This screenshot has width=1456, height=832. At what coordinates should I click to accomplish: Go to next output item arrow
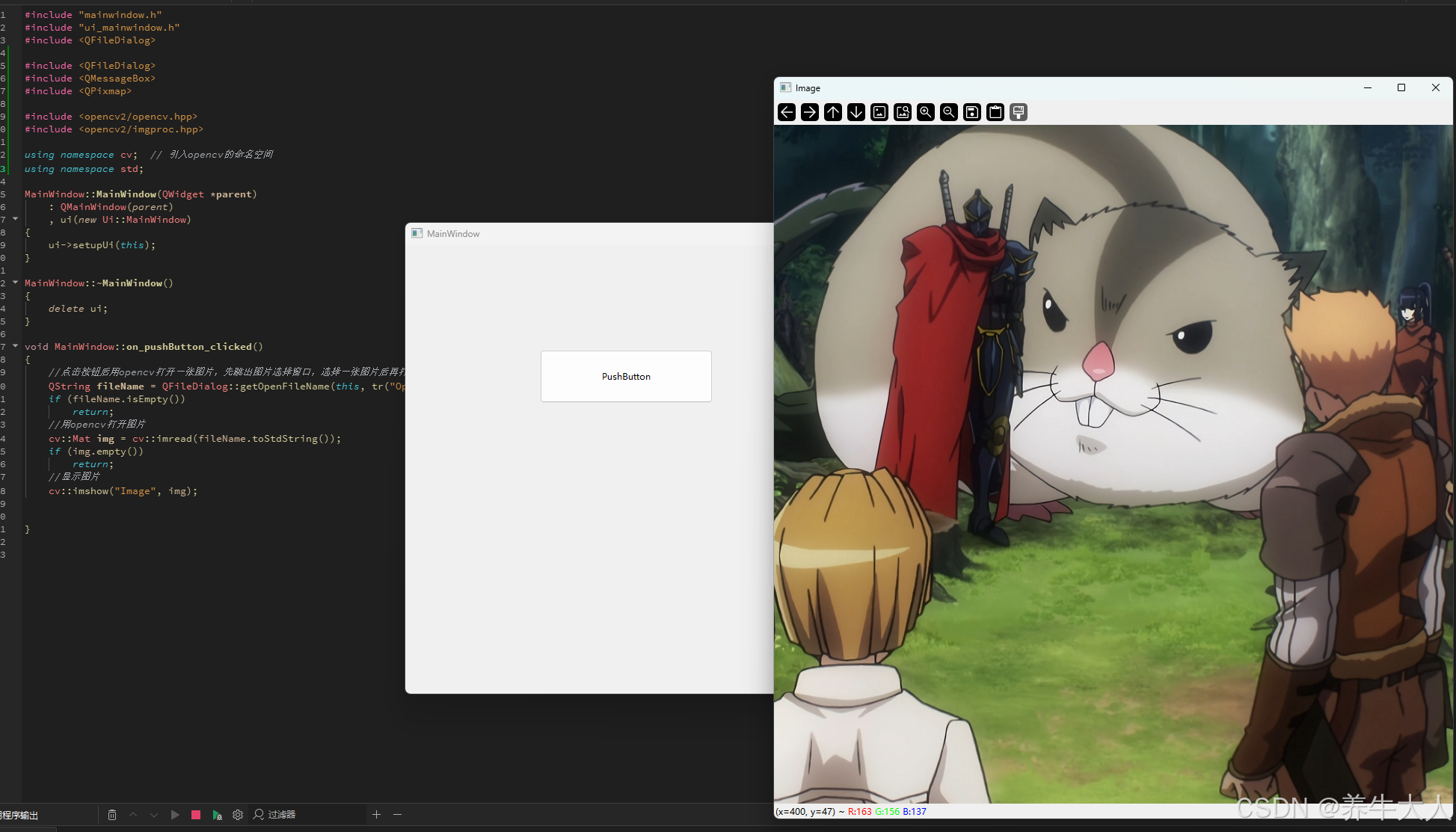coord(154,815)
